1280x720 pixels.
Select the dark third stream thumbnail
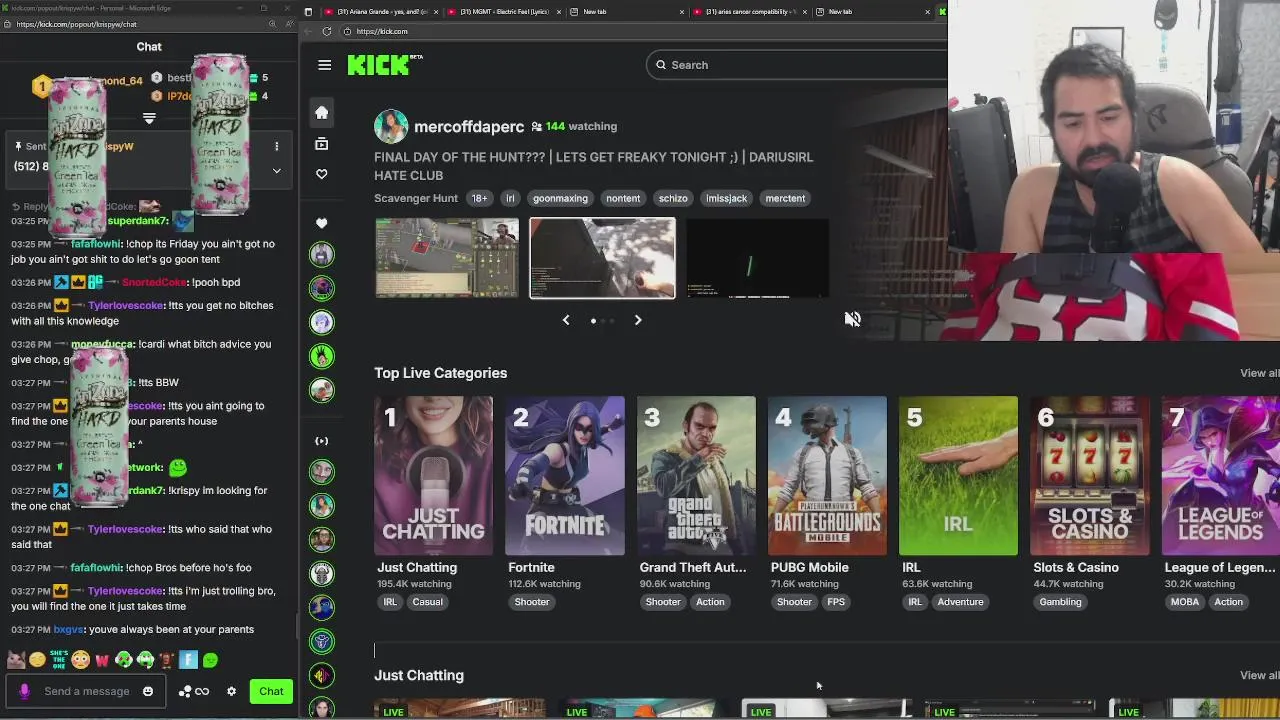click(x=757, y=258)
